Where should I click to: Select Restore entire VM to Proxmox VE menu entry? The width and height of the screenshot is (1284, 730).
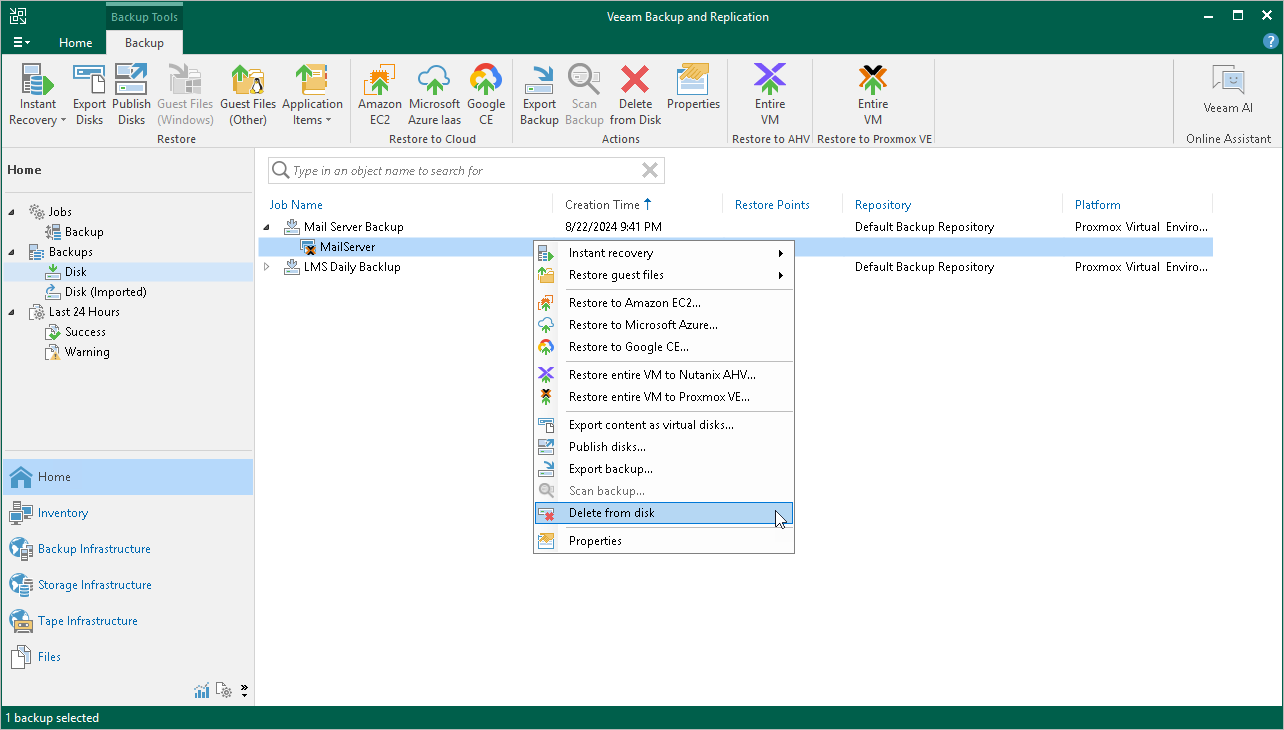click(x=664, y=397)
